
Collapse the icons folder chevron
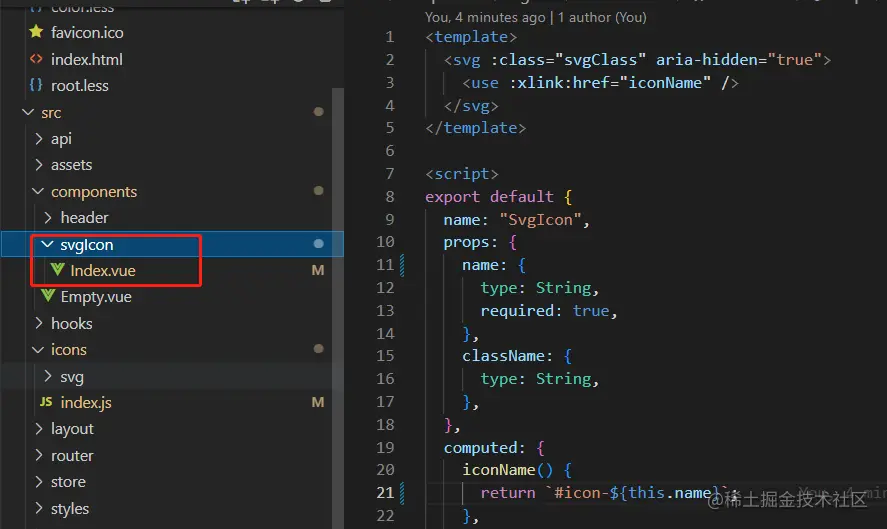[x=38, y=350]
